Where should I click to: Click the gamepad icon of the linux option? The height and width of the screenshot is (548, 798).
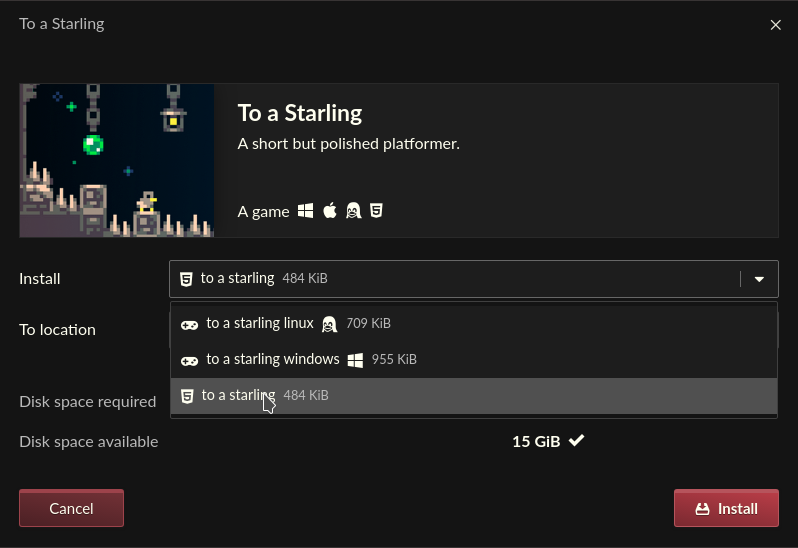pos(189,325)
